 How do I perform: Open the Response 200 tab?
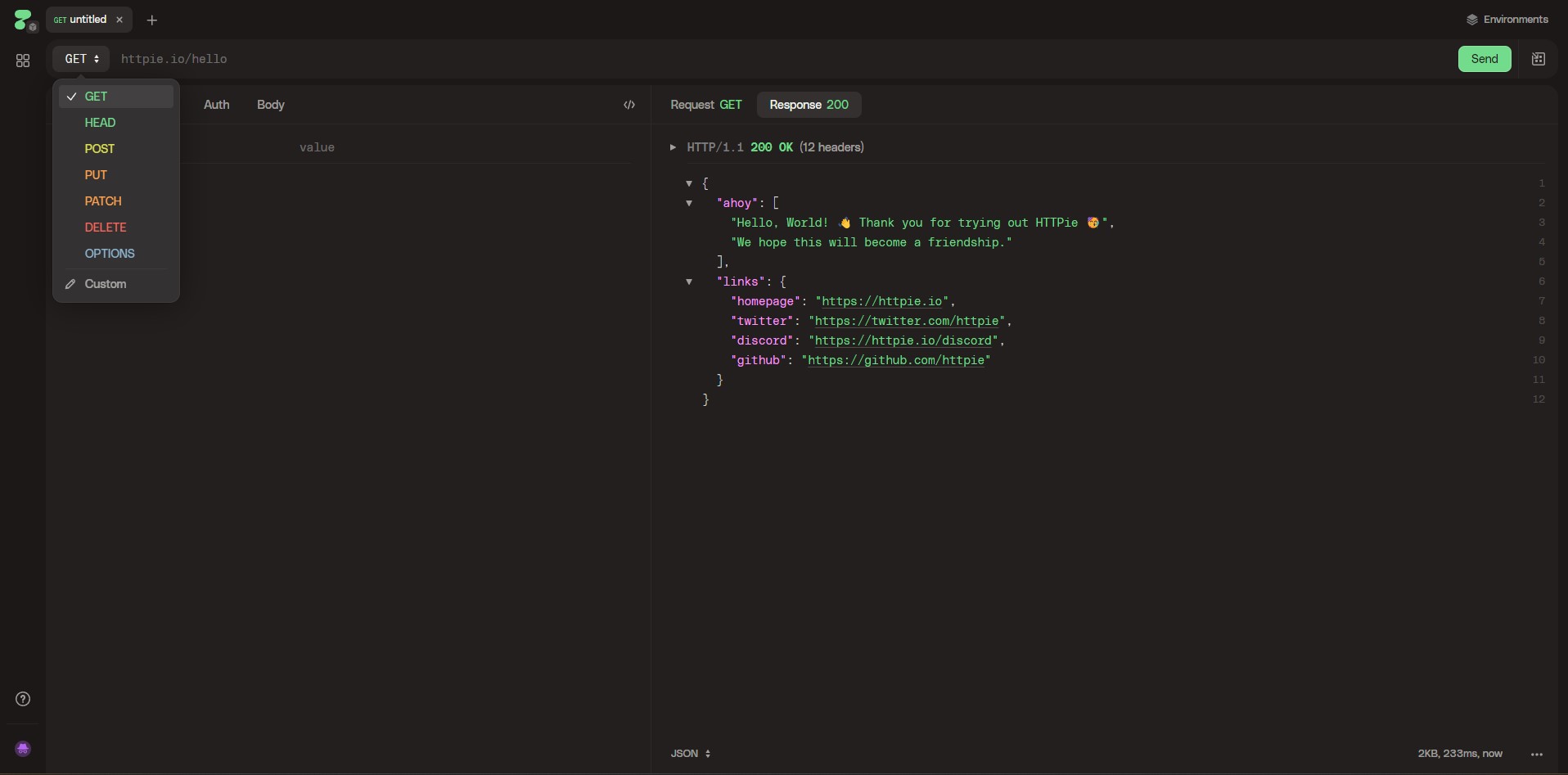click(809, 105)
